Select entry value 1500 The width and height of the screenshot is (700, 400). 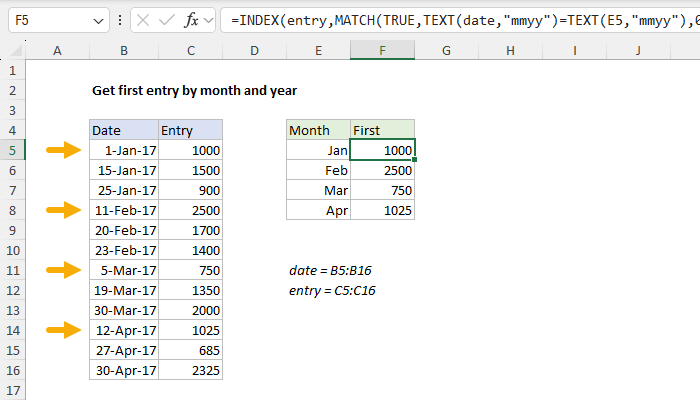191,171
